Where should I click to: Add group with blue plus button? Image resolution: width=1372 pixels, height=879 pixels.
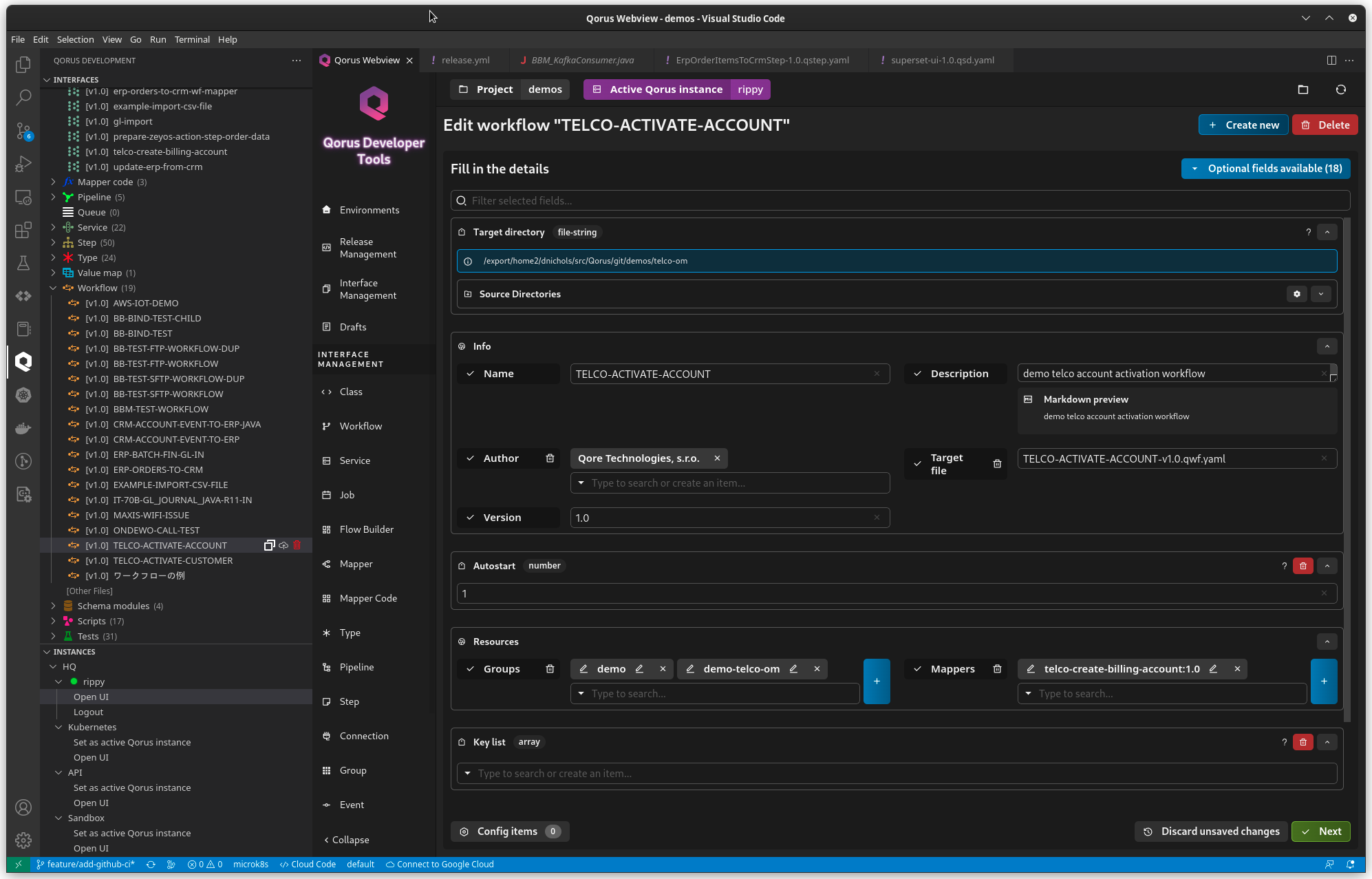pos(877,681)
